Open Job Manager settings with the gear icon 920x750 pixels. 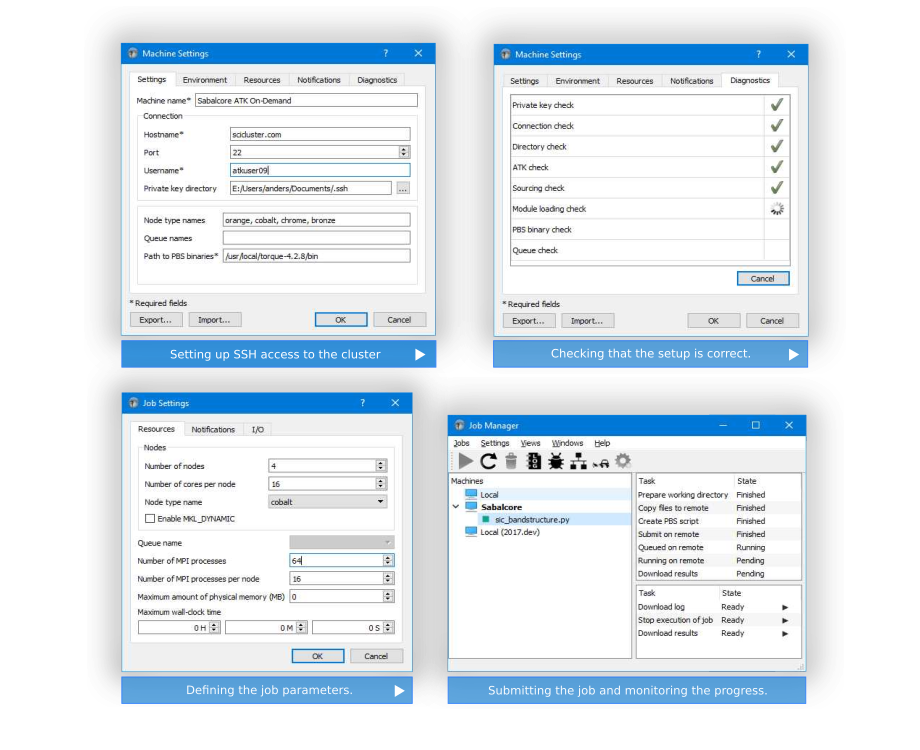[x=621, y=460]
